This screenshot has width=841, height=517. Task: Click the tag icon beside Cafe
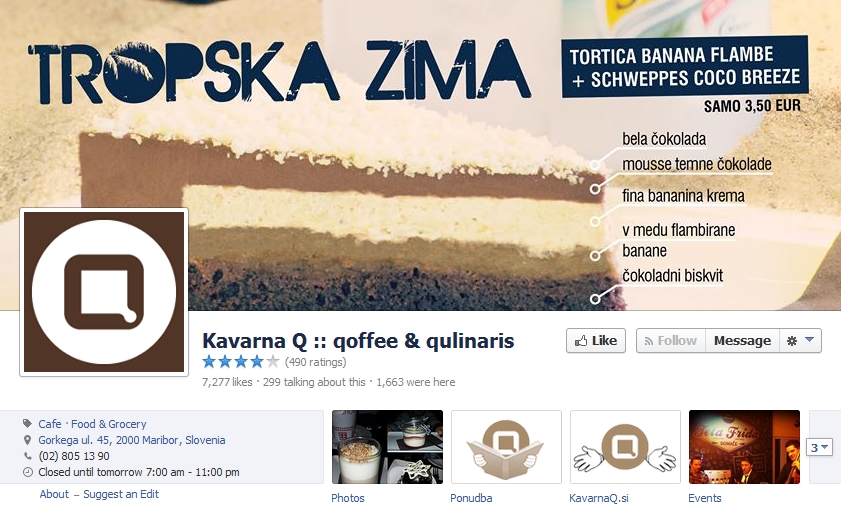click(27, 424)
